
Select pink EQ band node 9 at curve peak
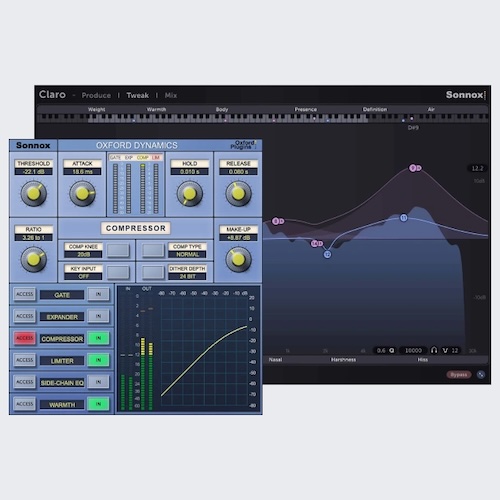tap(413, 168)
